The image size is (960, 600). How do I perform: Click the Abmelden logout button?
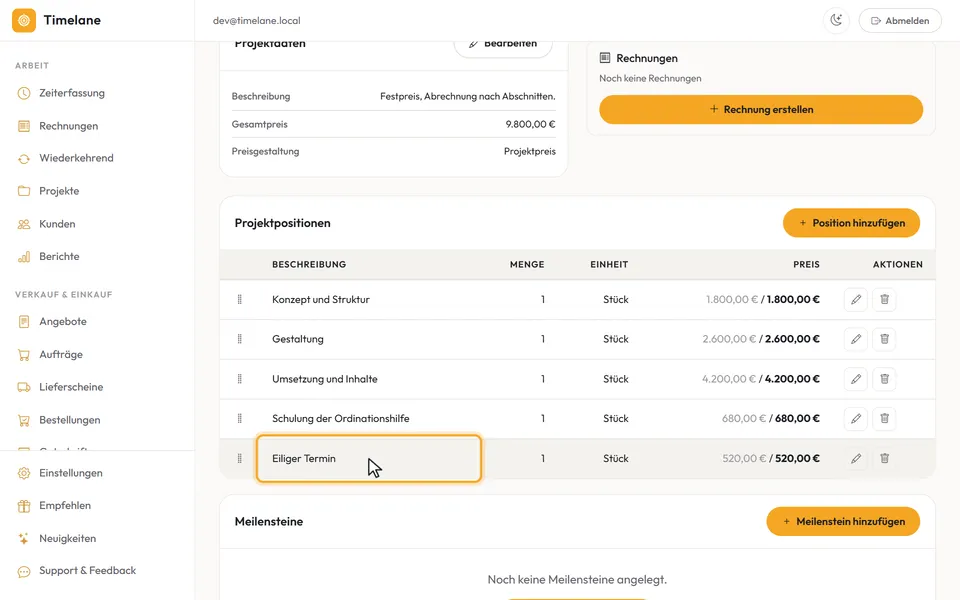pos(900,20)
